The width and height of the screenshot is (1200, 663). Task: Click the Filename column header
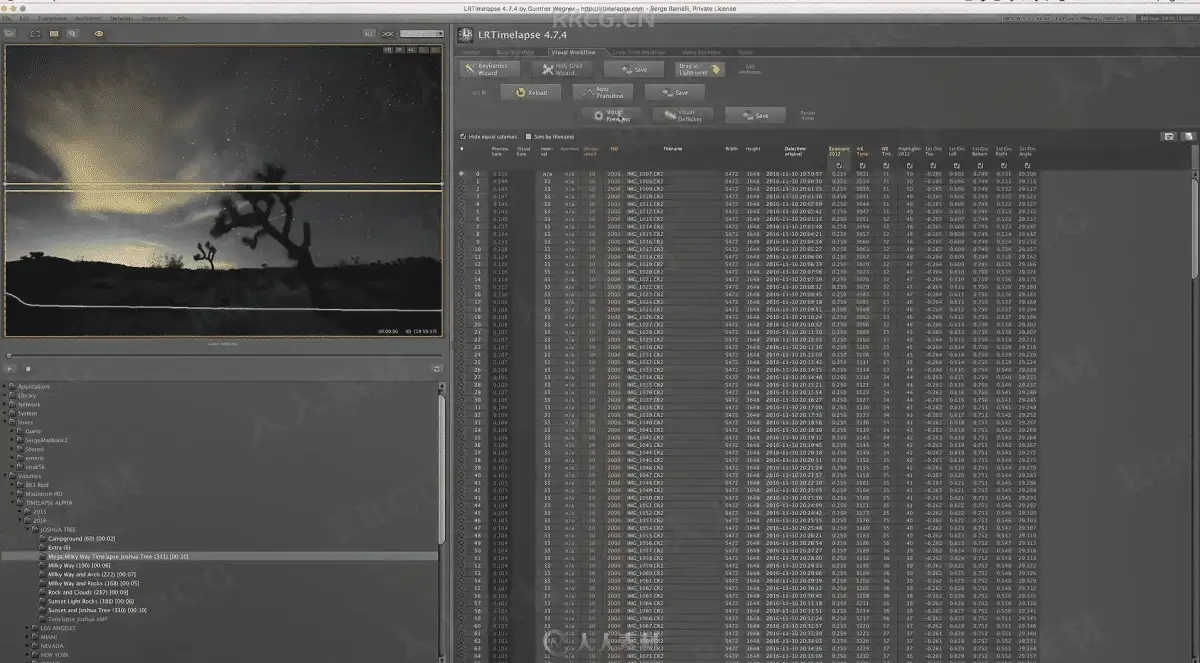point(673,149)
